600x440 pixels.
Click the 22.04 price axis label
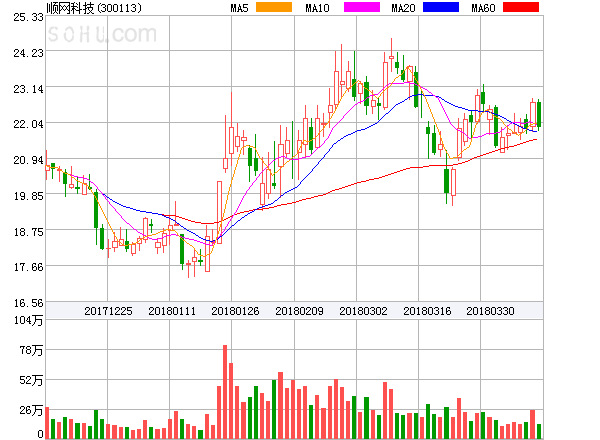(28, 124)
